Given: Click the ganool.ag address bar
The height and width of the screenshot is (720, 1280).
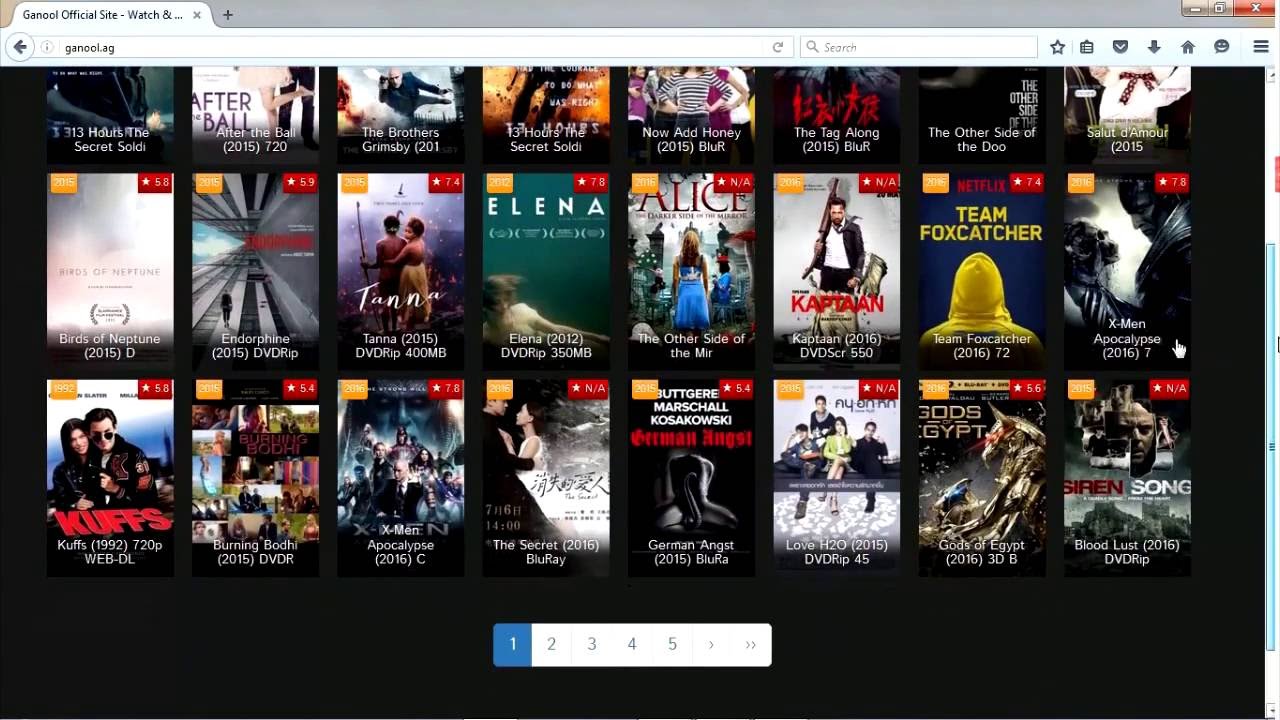Looking at the screenshot, I should [x=410, y=47].
